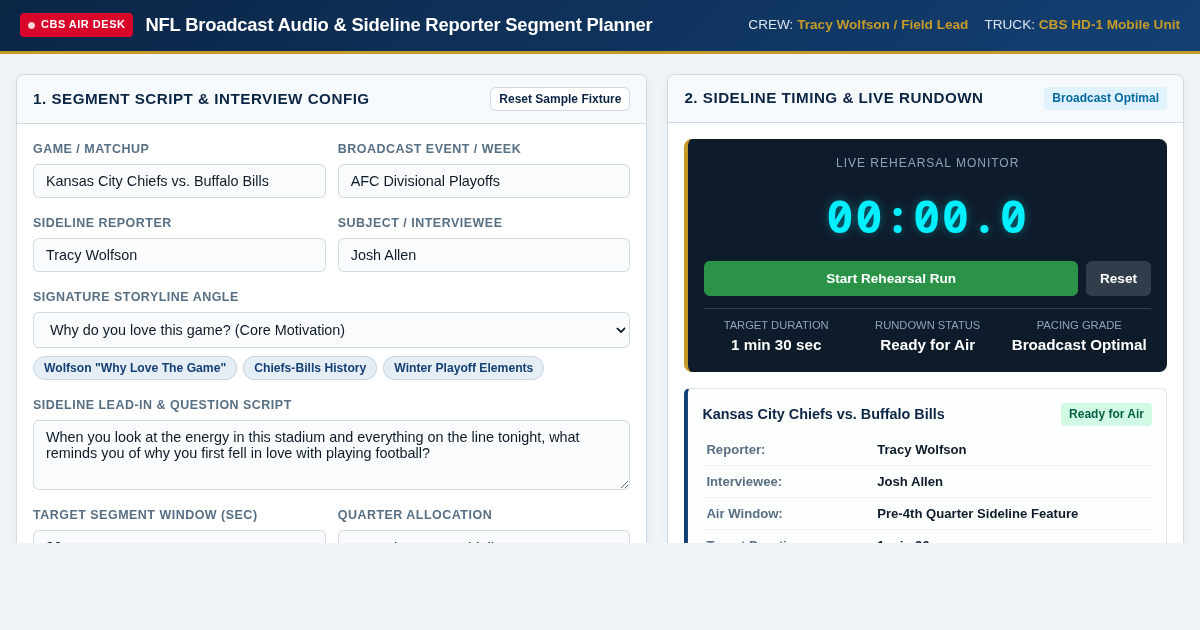The width and height of the screenshot is (1200, 630).
Task: Open the Signature Storyline Angle dropdown
Action: tap(331, 330)
